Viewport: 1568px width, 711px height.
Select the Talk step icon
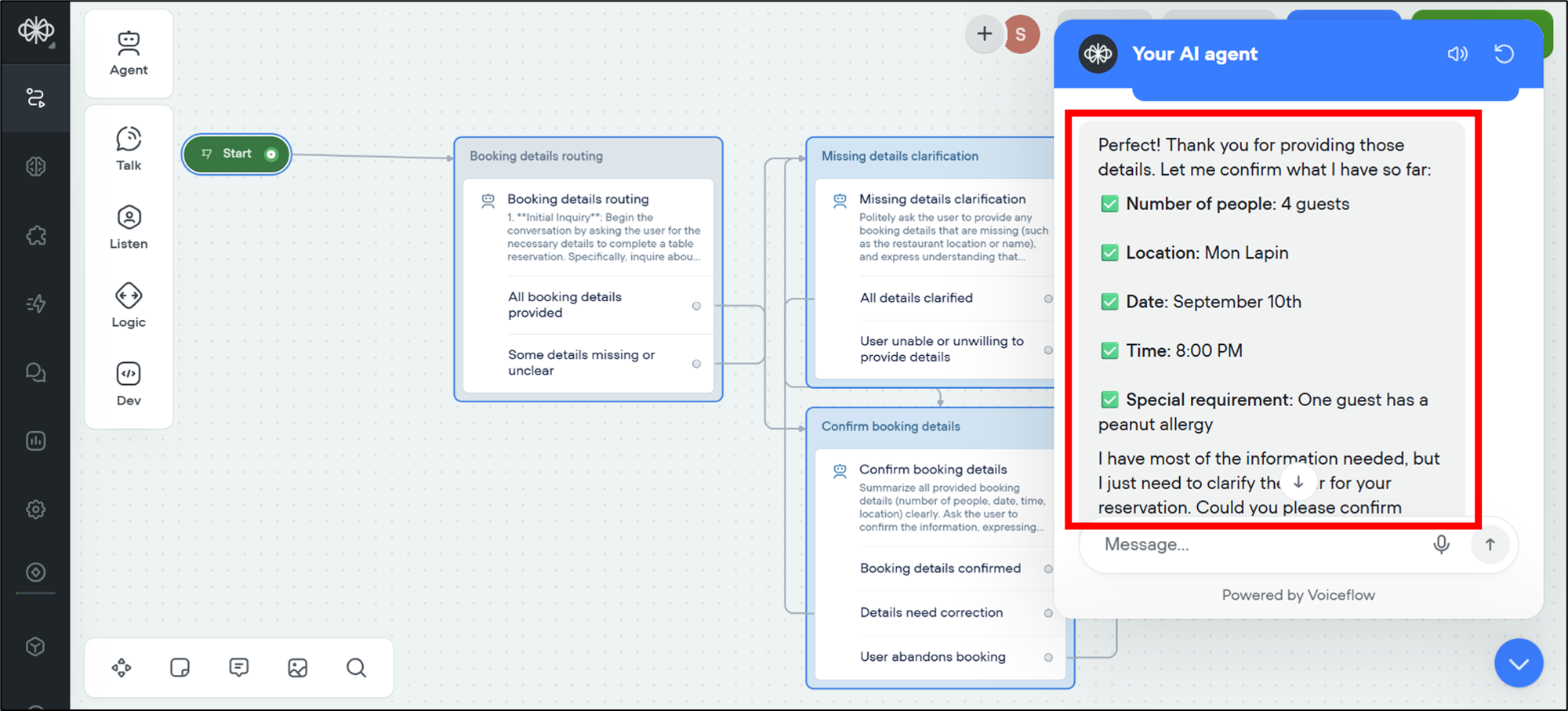(x=129, y=148)
